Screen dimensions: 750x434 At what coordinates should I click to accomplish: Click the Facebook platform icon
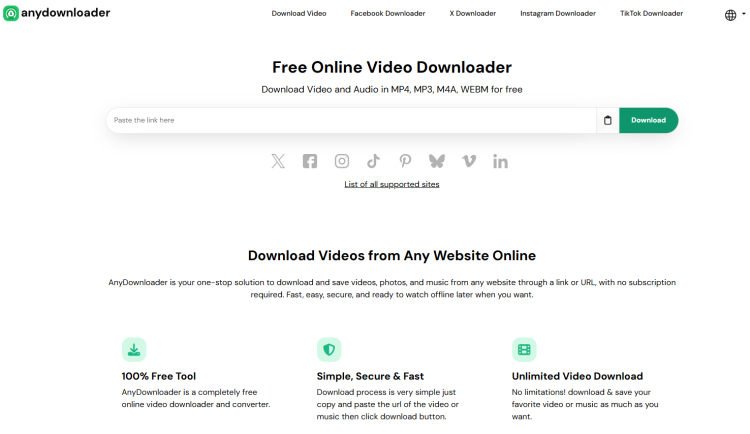(310, 161)
